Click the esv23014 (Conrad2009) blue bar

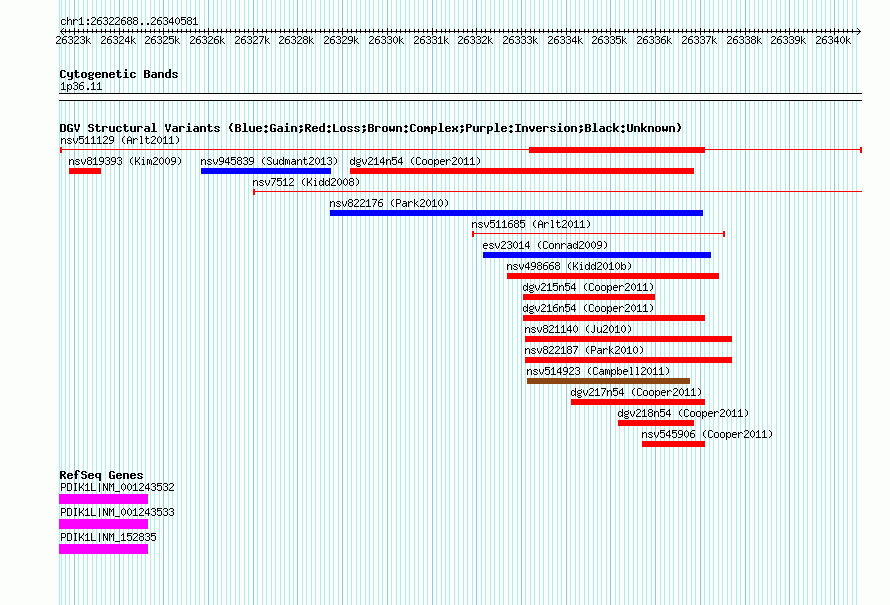tap(597, 255)
